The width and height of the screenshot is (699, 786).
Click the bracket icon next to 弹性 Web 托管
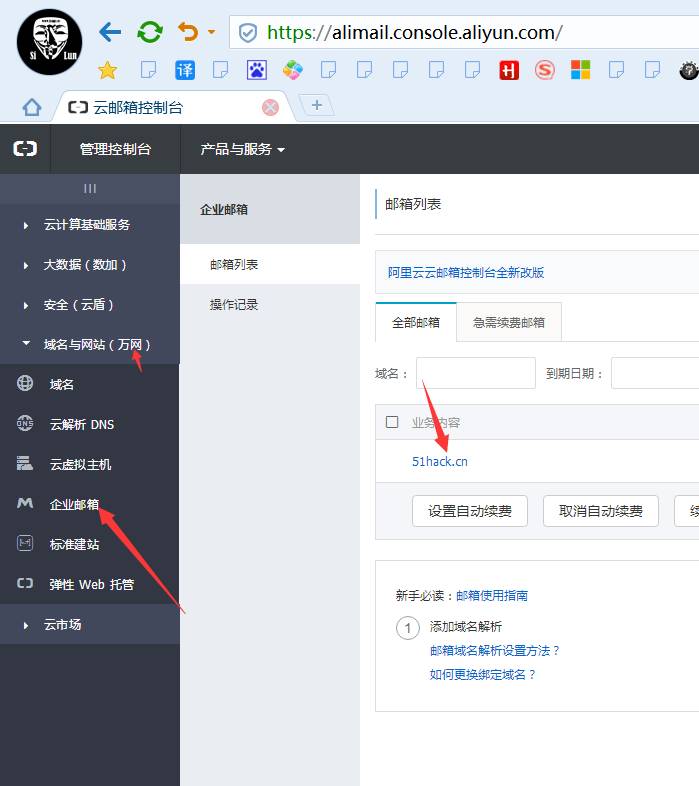coord(25,583)
